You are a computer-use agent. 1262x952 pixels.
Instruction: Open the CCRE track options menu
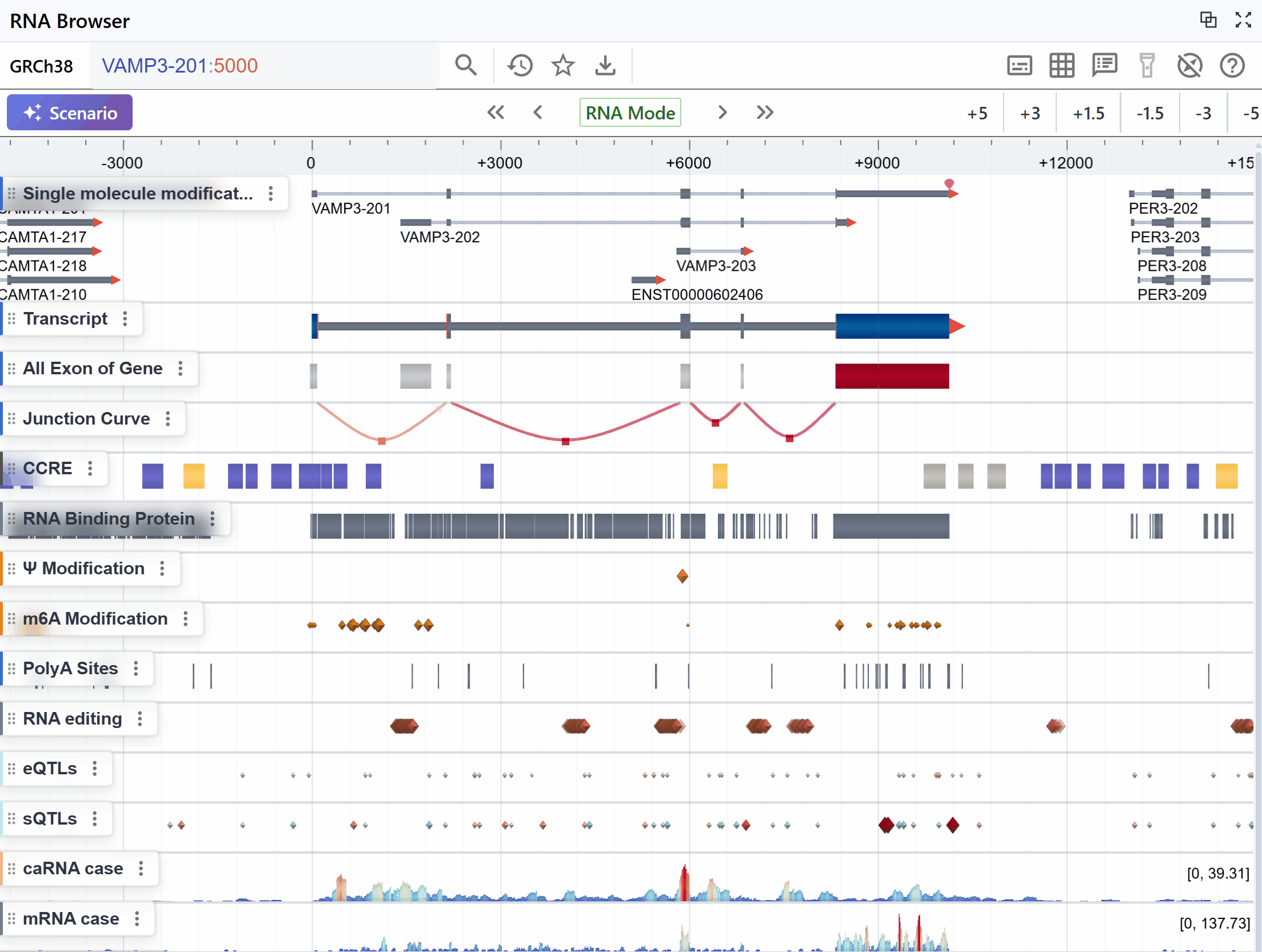click(x=90, y=469)
